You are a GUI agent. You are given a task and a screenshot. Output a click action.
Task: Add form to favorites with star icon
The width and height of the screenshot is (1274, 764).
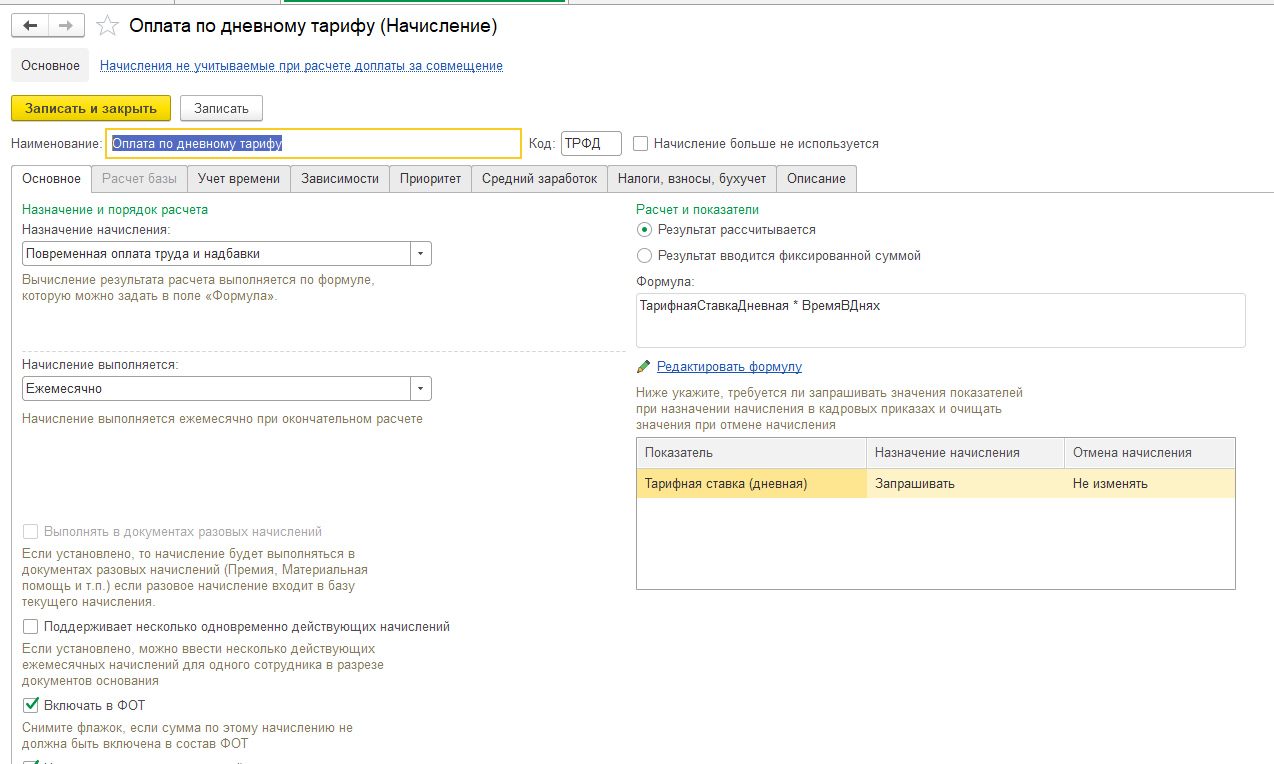(108, 26)
